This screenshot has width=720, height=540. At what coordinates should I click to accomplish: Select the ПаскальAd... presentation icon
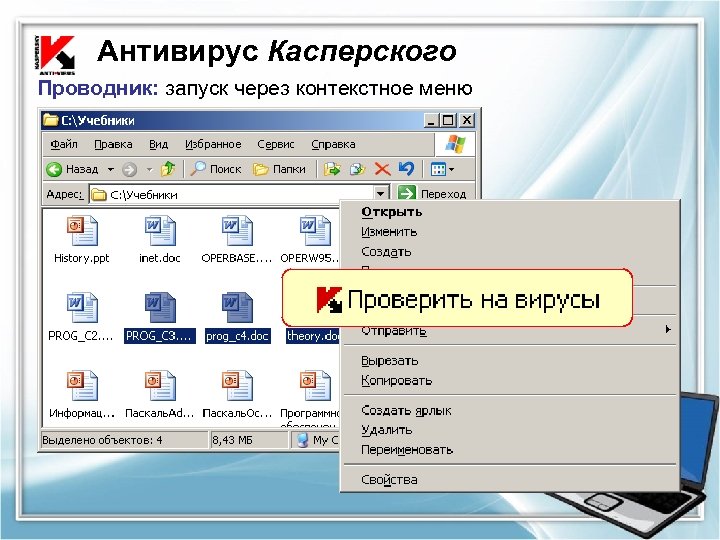click(x=160, y=386)
